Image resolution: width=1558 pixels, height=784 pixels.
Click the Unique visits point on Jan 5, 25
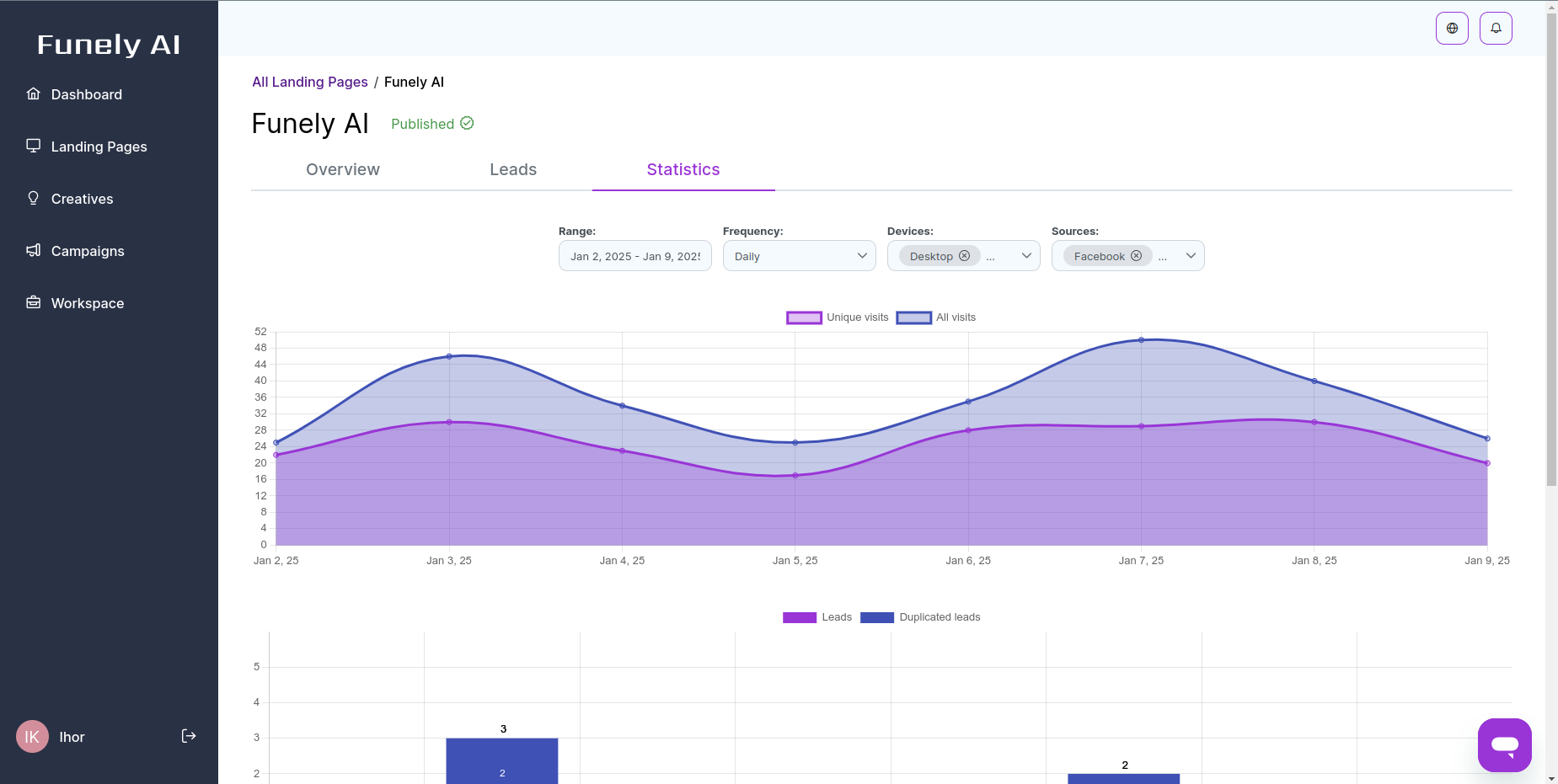(795, 476)
